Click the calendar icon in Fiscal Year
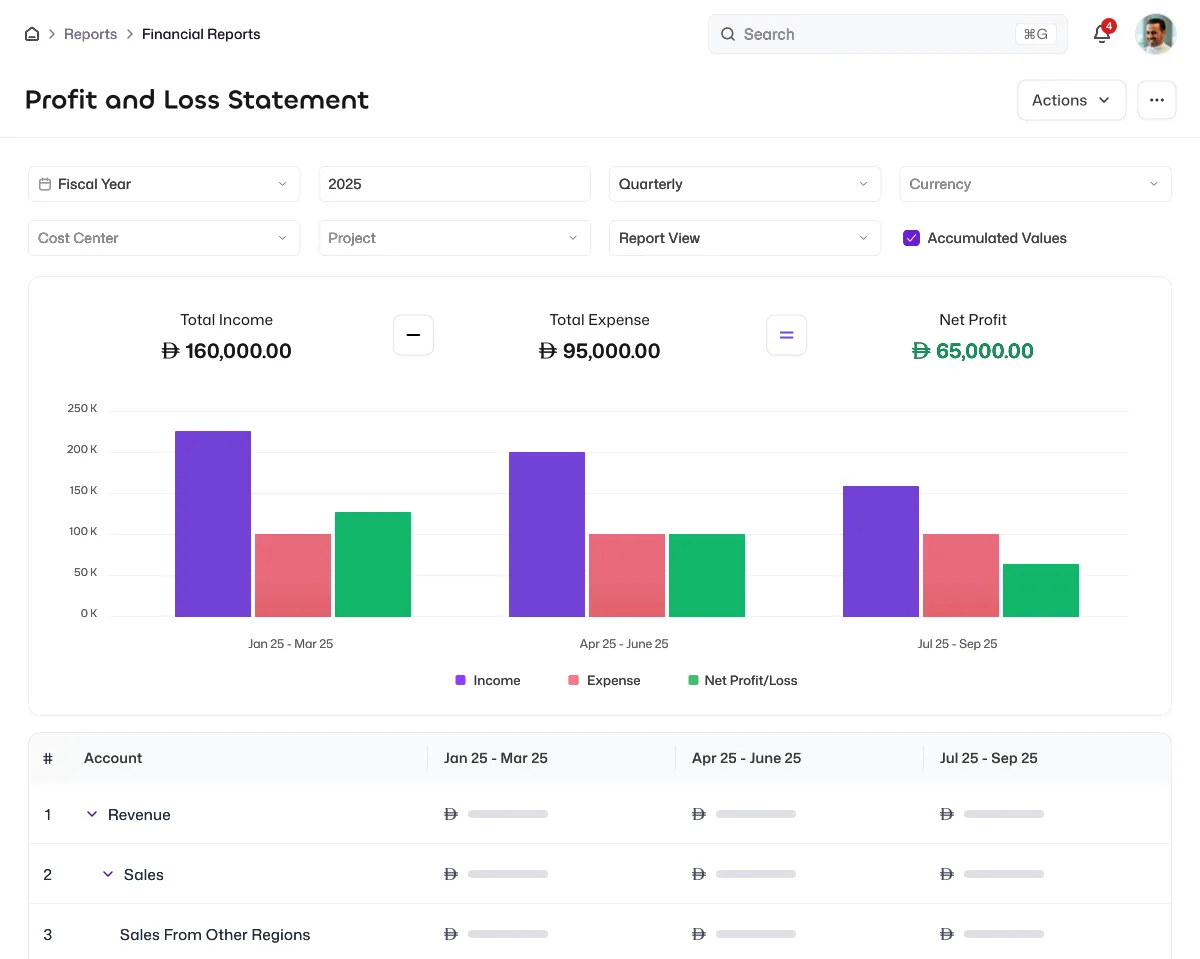The height and width of the screenshot is (959, 1200). tap(45, 184)
